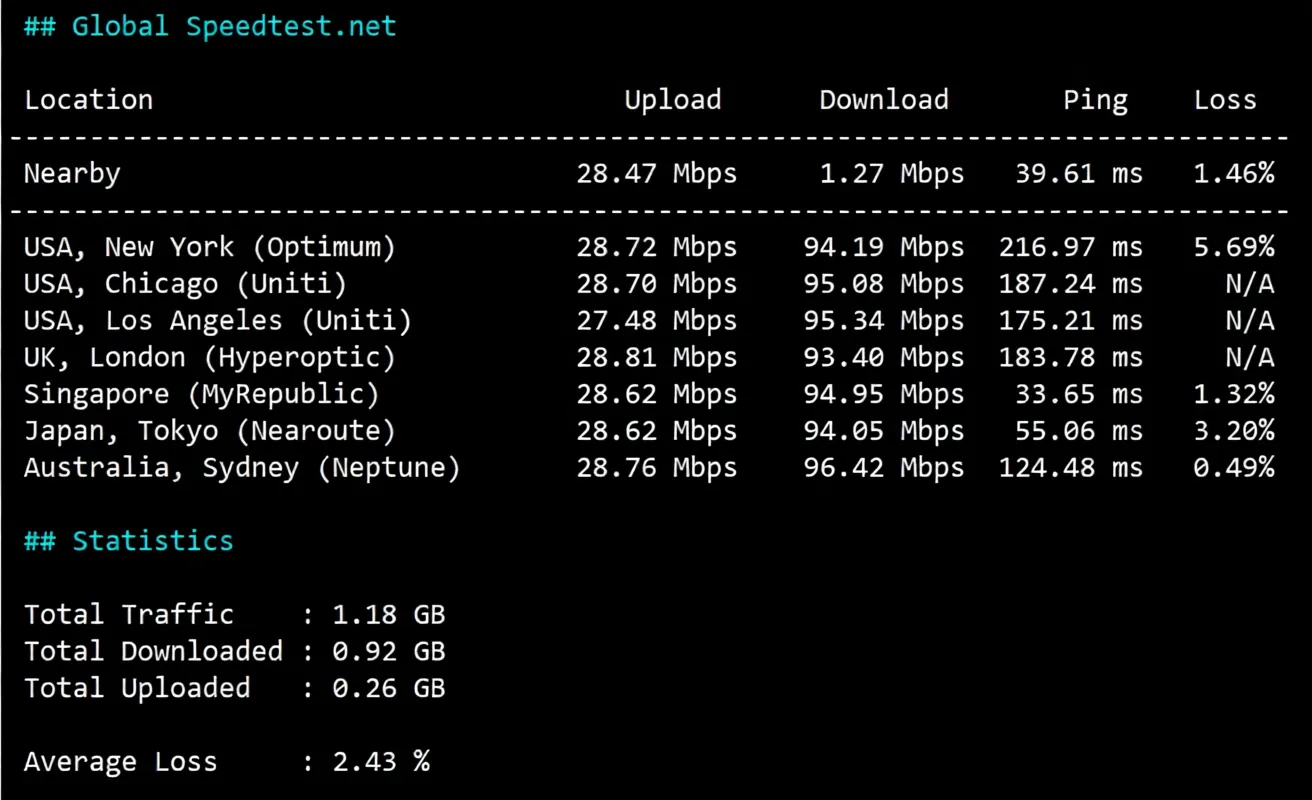Screen dimensions: 1312x800
Task: Click the "## Statistics" heading
Action: (128, 541)
